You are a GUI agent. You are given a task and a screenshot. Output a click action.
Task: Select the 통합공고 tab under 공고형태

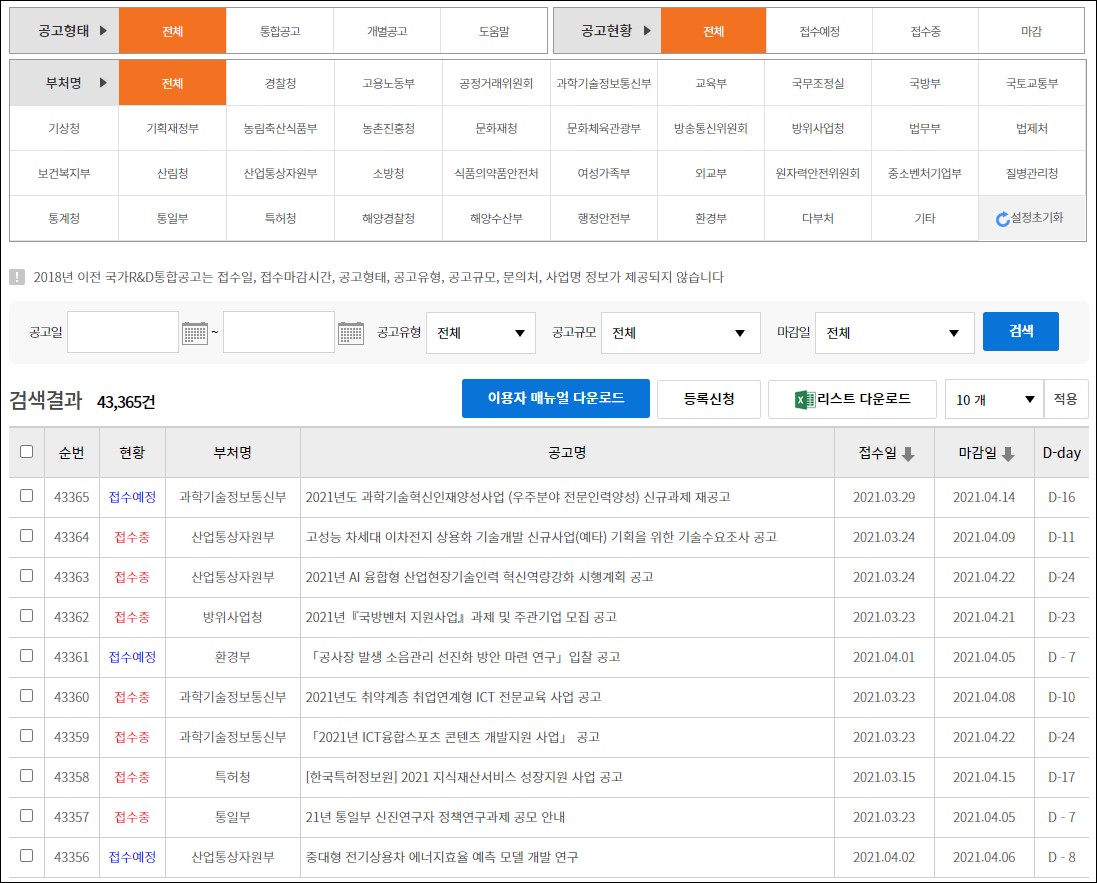point(280,31)
